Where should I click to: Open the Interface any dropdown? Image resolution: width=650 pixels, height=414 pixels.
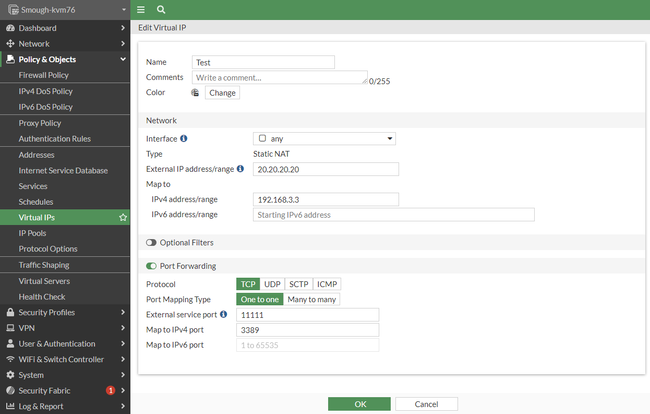[324, 138]
